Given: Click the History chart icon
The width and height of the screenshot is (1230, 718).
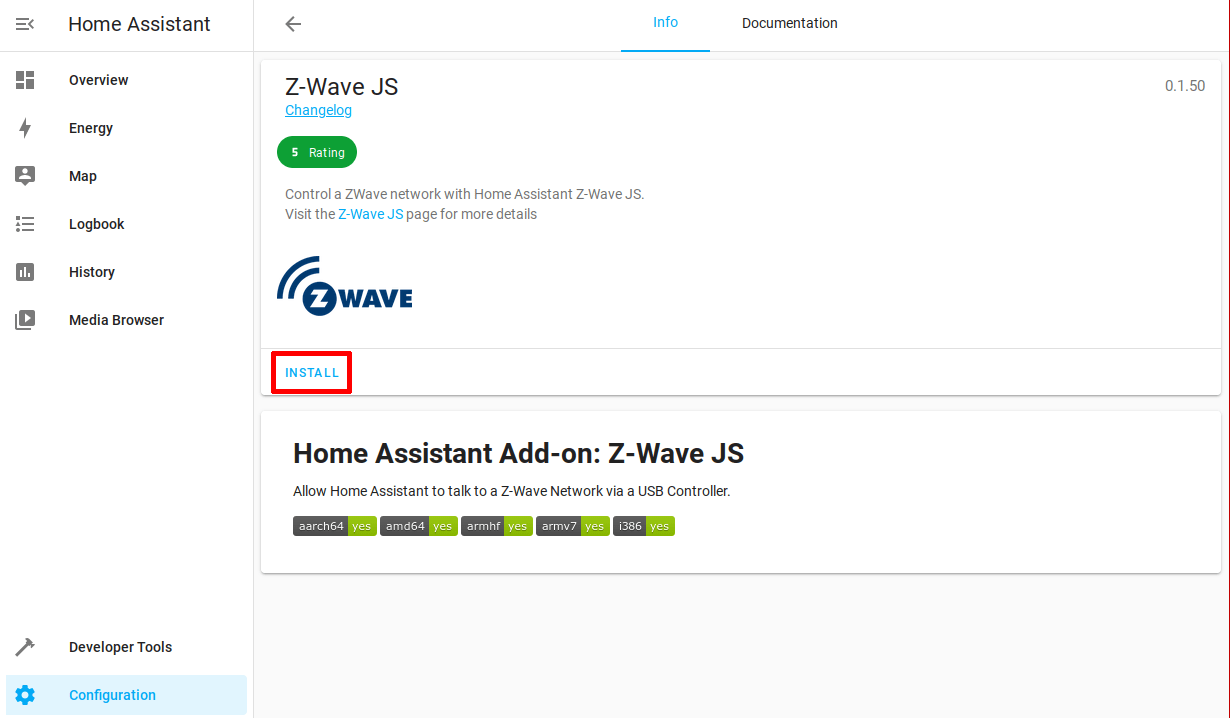Looking at the screenshot, I should [25, 272].
